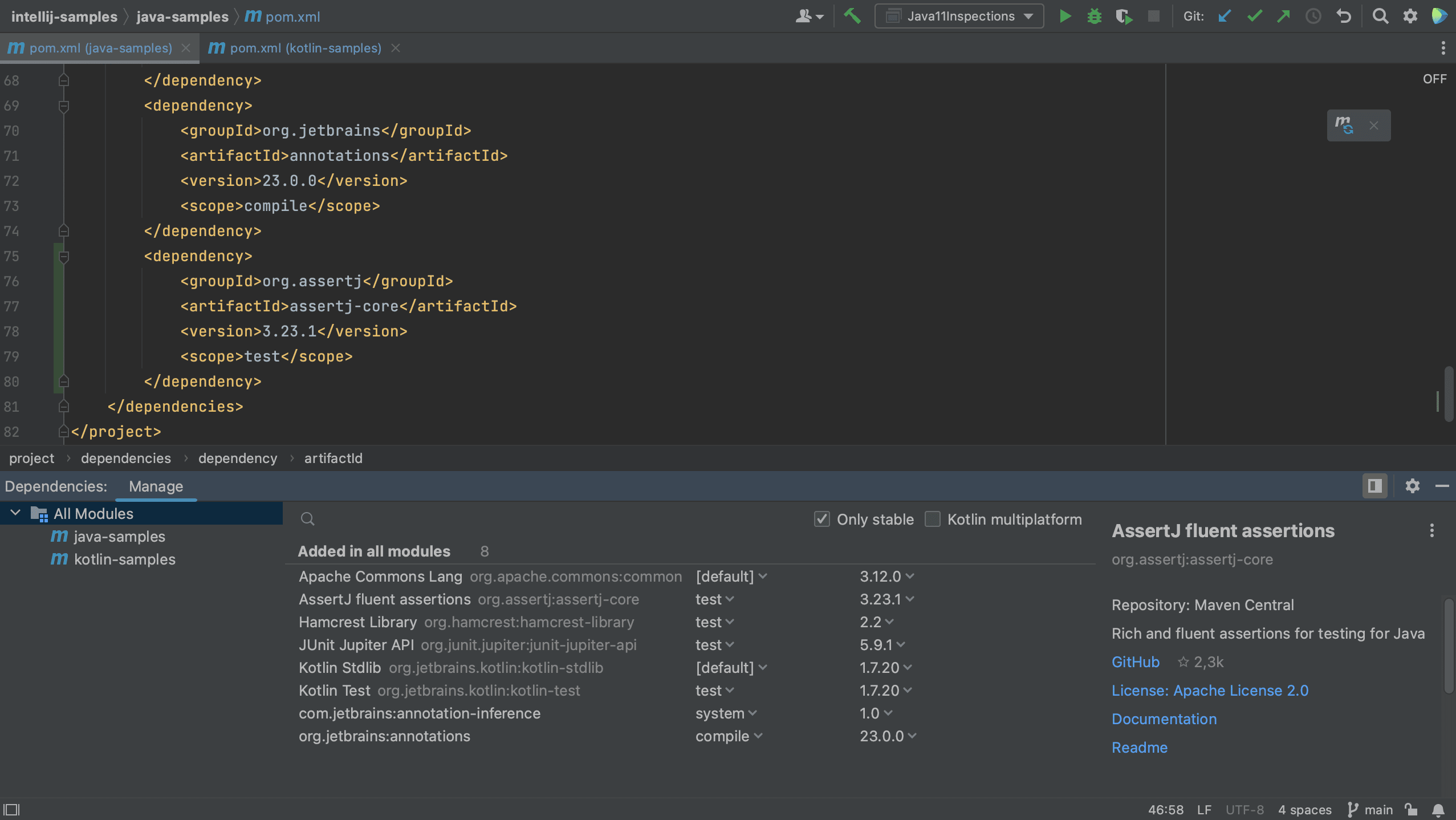Image resolution: width=1456 pixels, height=820 pixels.
Task: Push commits with the green arrow icon
Action: 1283,16
